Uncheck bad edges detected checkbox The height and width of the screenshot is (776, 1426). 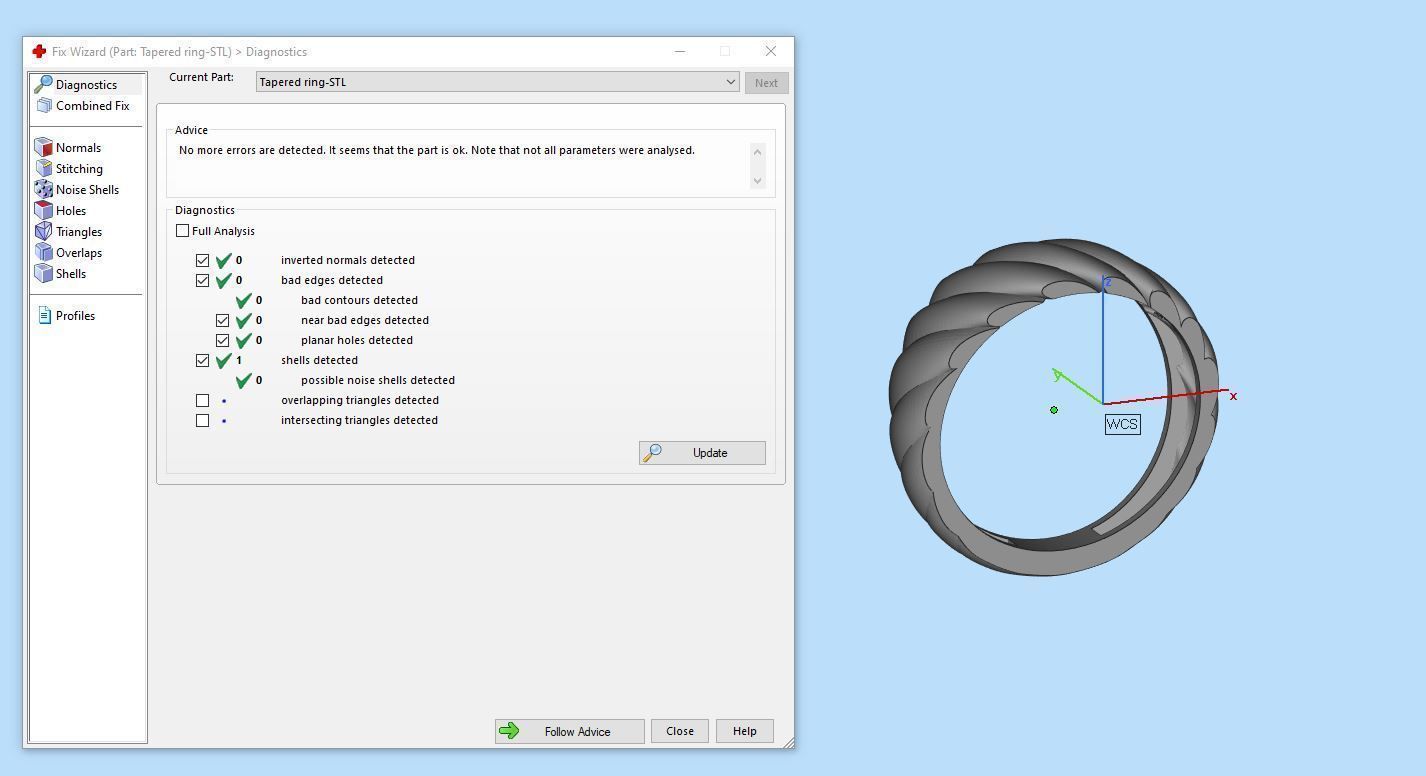click(202, 280)
